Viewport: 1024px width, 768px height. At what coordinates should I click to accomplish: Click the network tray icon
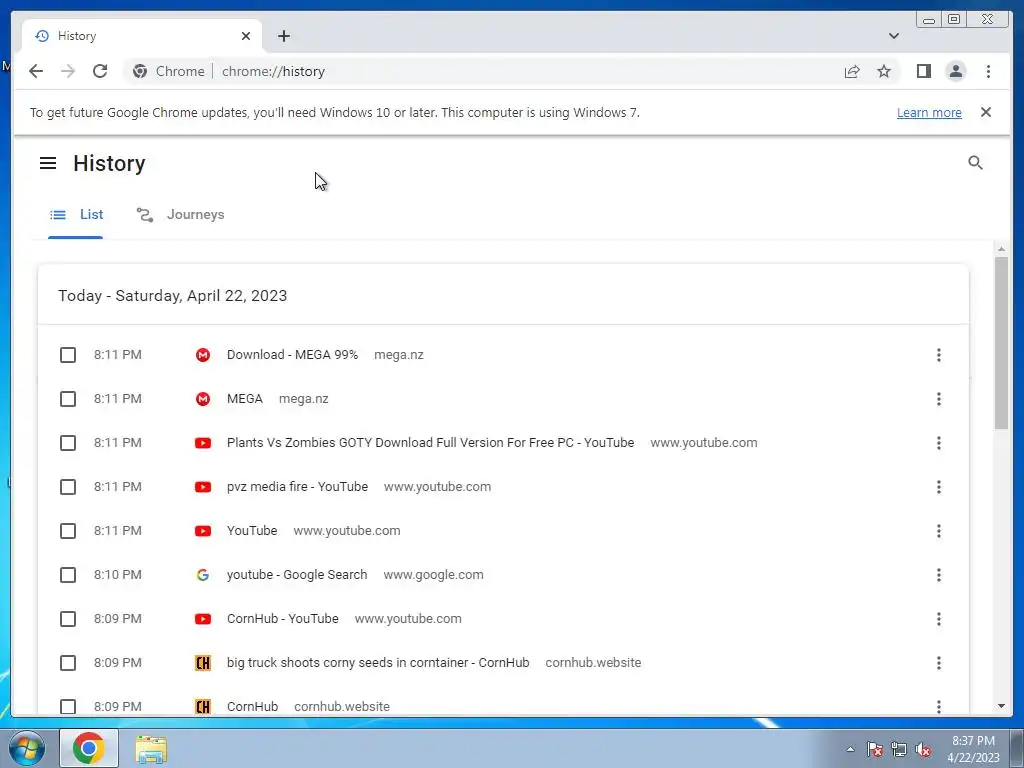(x=899, y=750)
